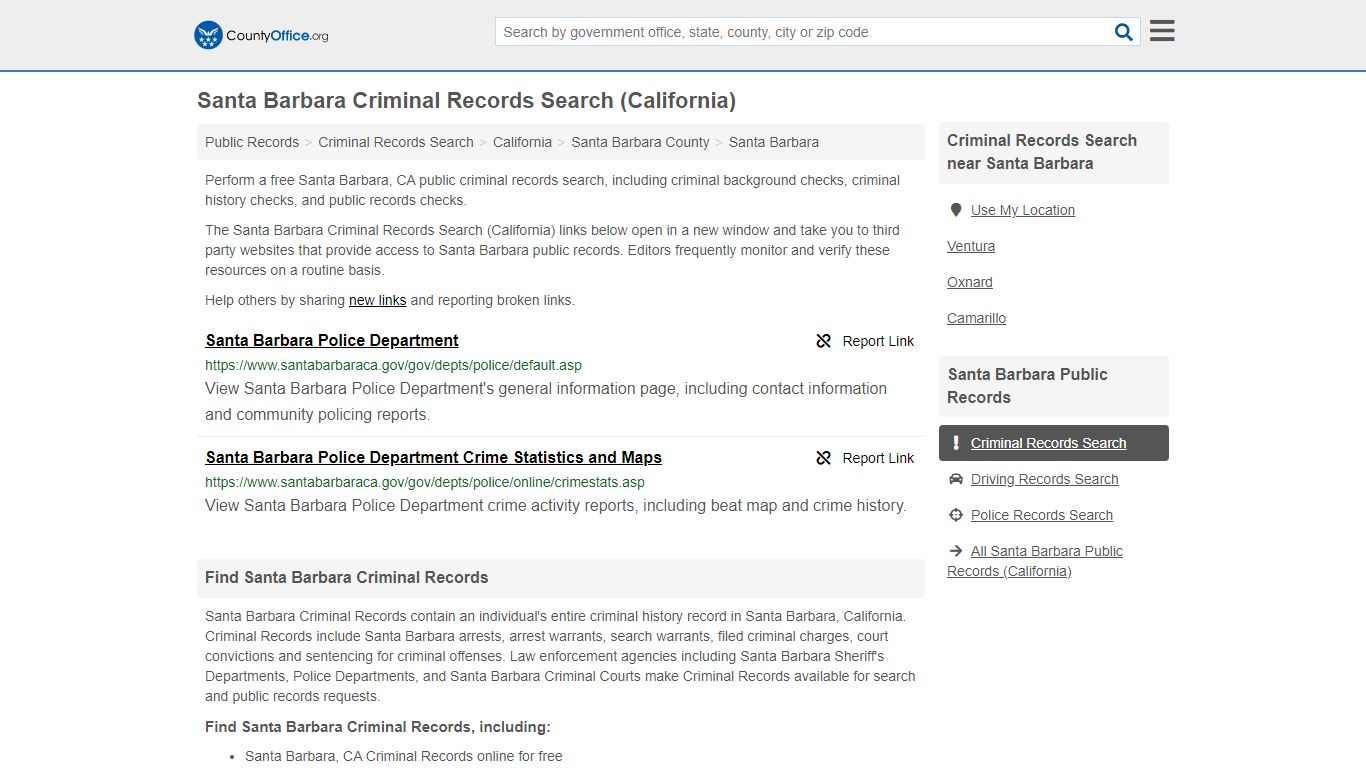Click 'Find Santa Barbara Criminal Records, including:' text
The width and height of the screenshot is (1366, 768).
[x=378, y=727]
